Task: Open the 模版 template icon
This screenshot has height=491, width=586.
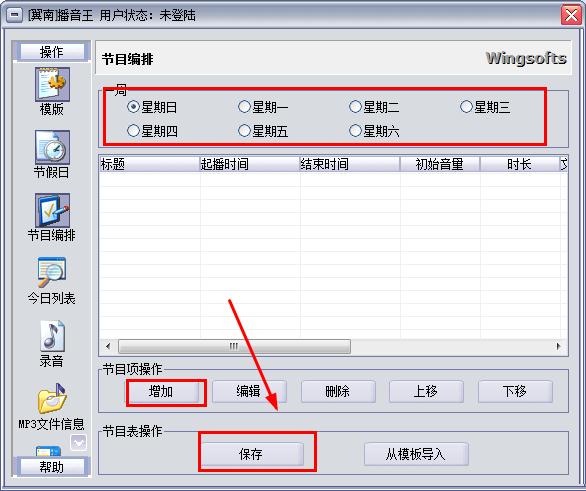Action: point(52,84)
